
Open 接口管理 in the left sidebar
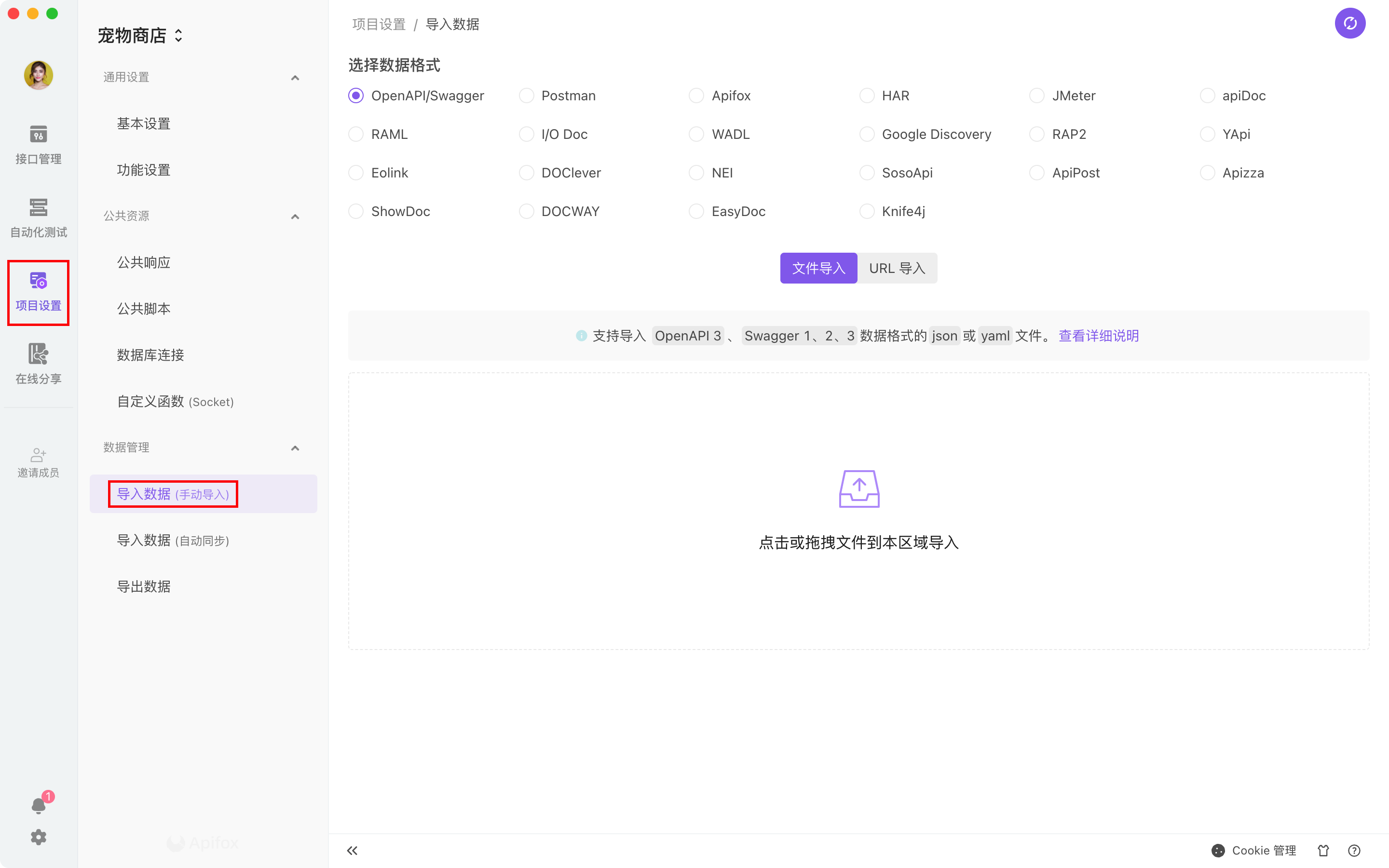pos(38,145)
